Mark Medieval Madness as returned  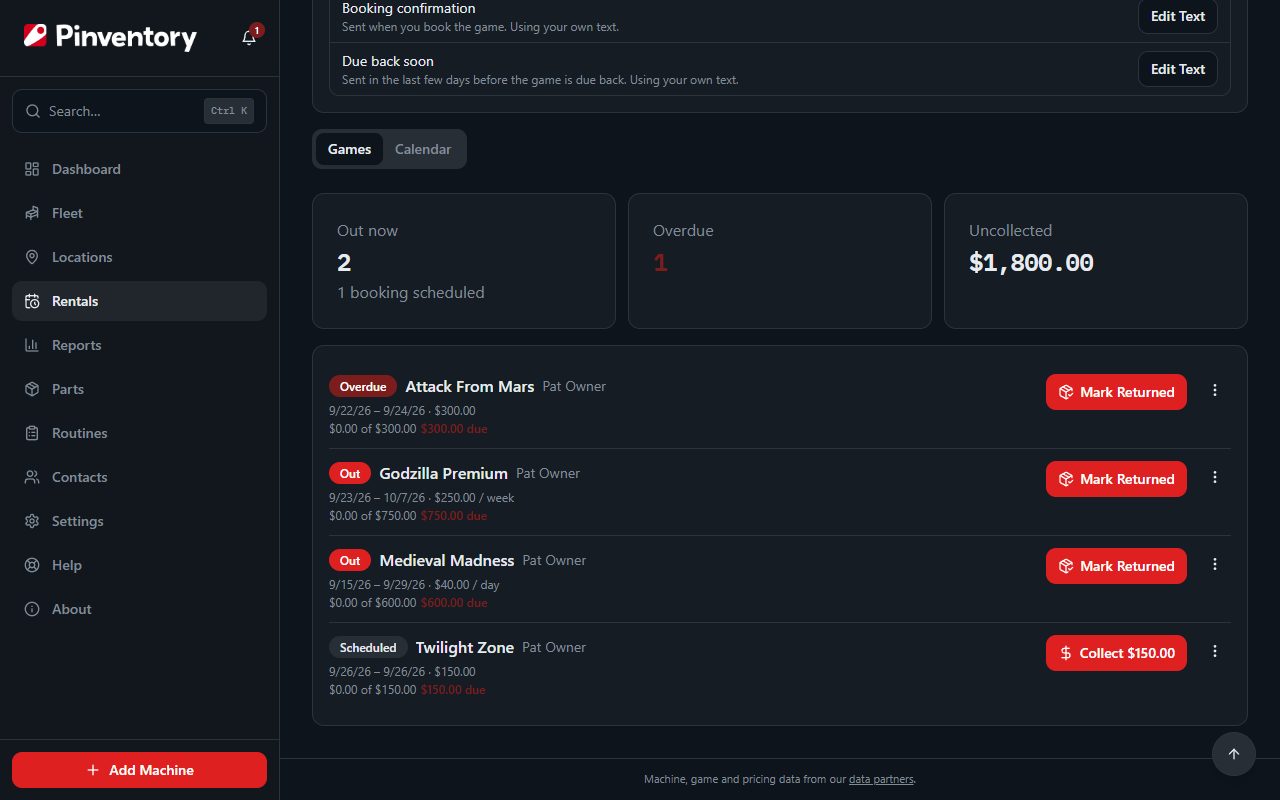tap(1116, 566)
